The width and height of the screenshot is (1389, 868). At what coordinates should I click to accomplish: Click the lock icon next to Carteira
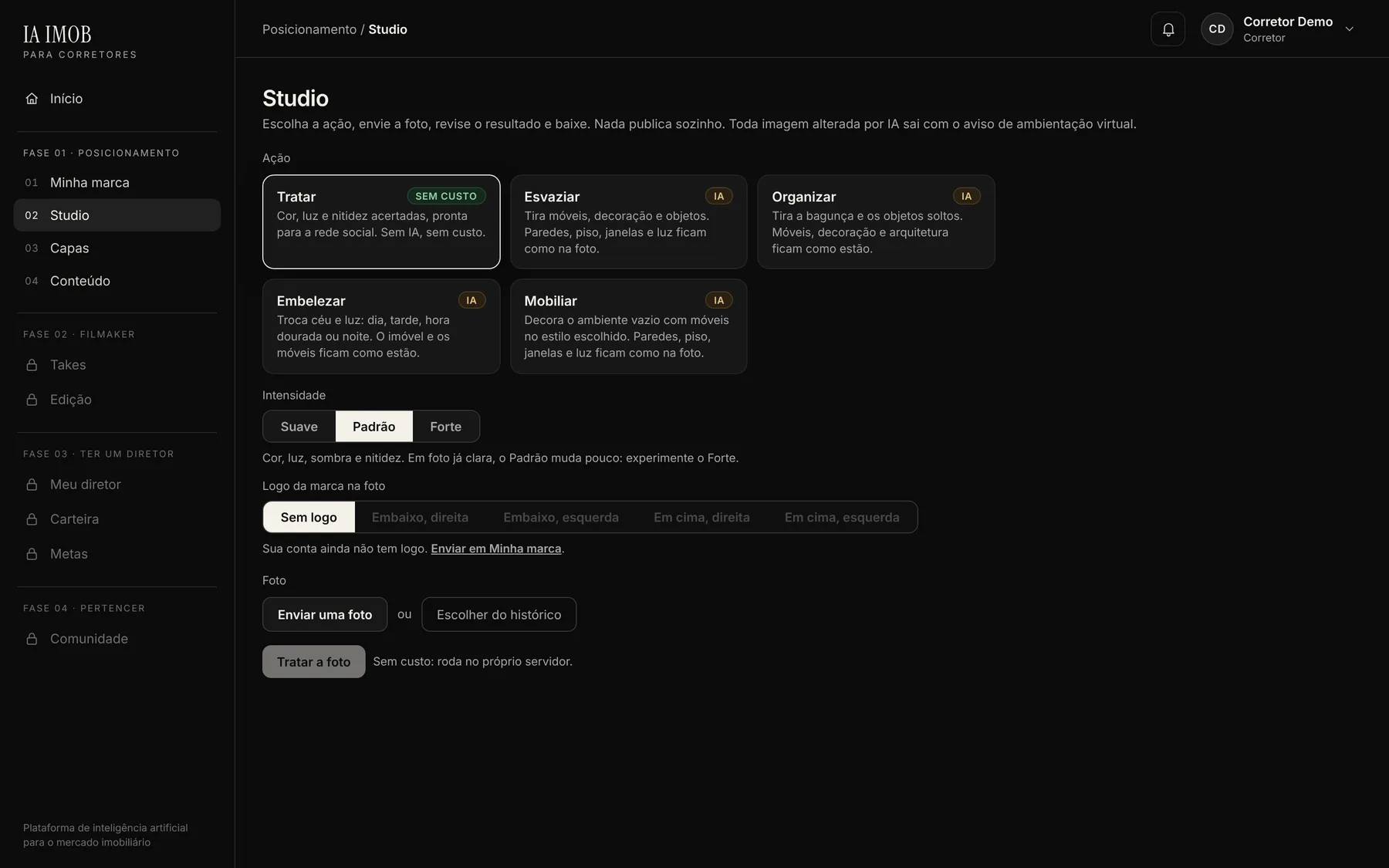pos(32,519)
